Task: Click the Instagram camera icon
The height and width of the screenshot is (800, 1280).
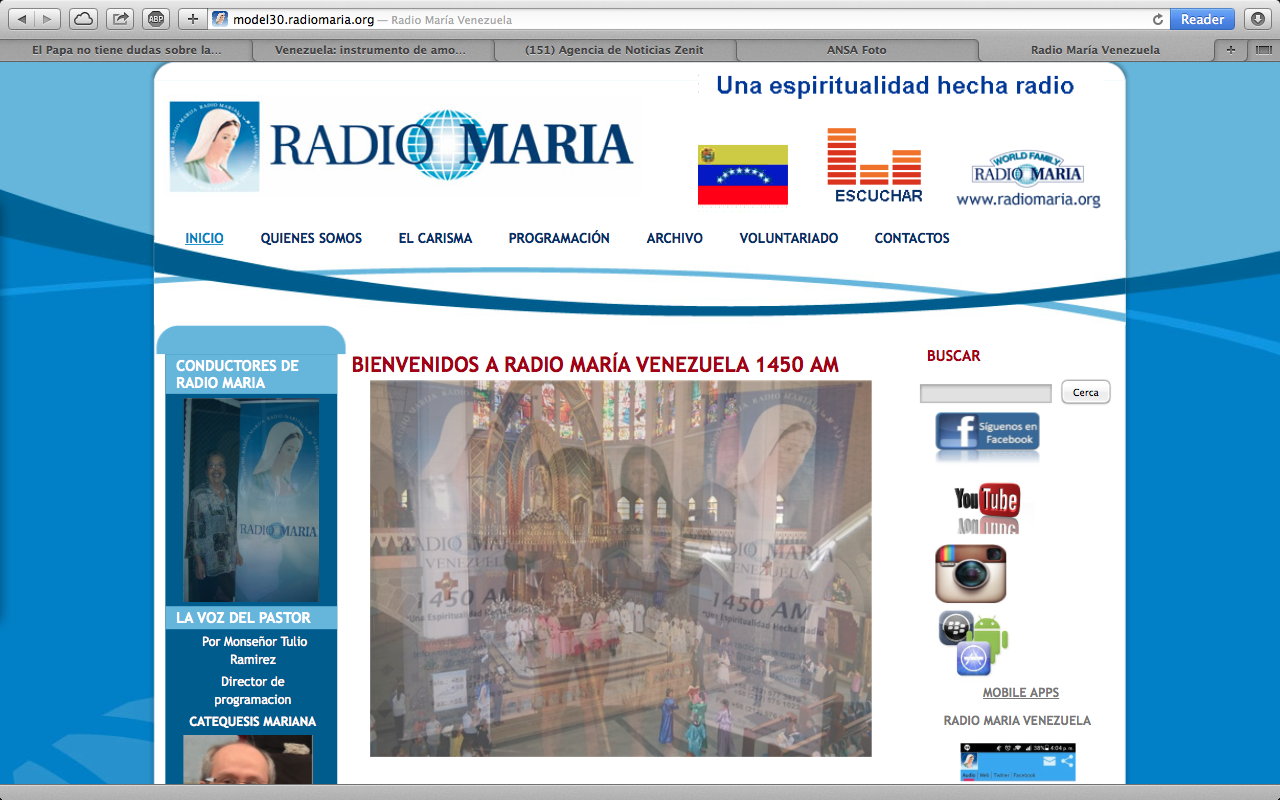Action: pyautogui.click(x=970, y=573)
